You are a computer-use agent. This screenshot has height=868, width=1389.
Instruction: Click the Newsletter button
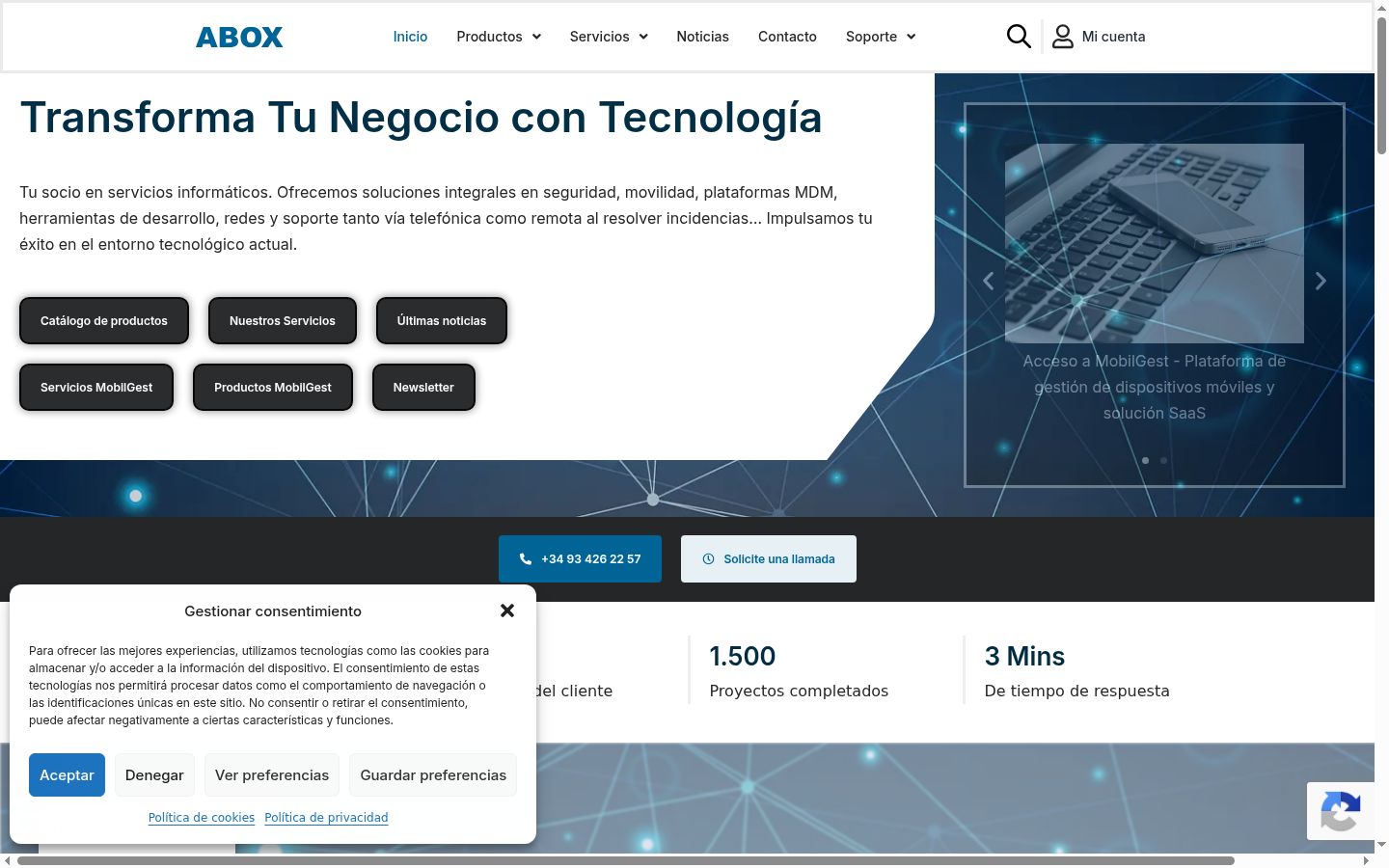423,387
